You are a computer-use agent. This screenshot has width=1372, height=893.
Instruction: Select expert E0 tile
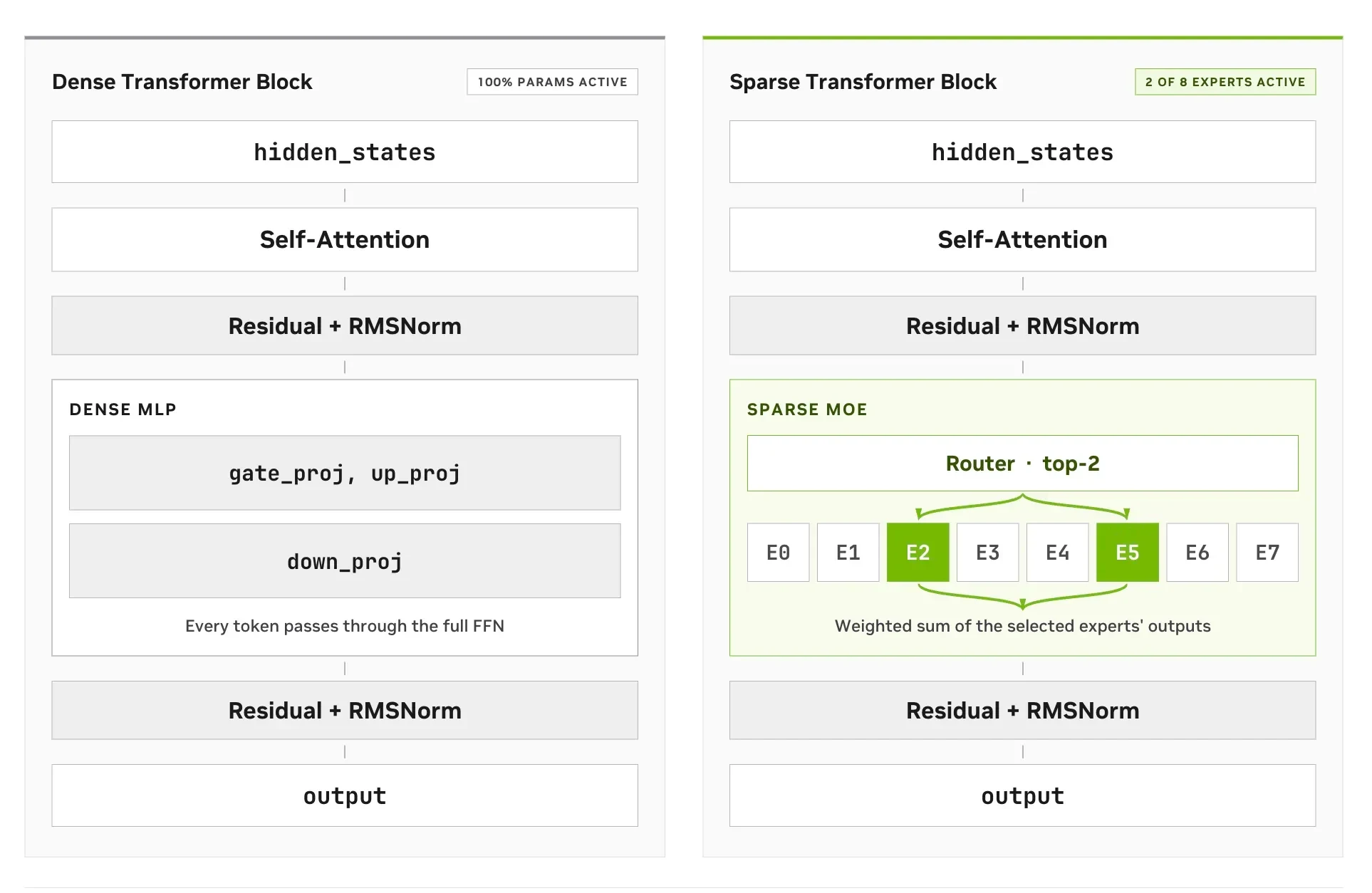click(x=779, y=553)
